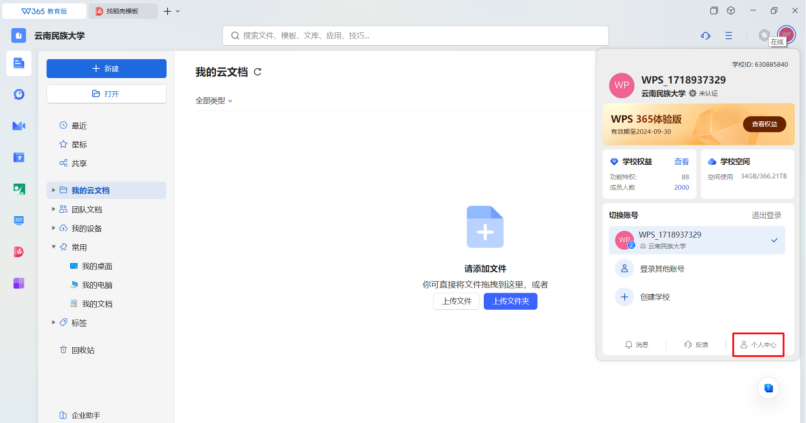Expand the 团队文档 tree arrow
The image size is (806, 423).
pos(53,209)
